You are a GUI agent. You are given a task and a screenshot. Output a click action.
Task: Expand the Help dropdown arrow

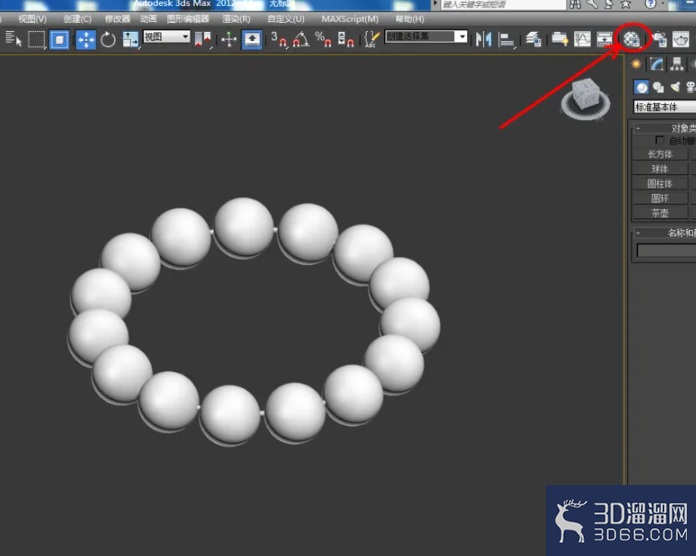click(662, 4)
